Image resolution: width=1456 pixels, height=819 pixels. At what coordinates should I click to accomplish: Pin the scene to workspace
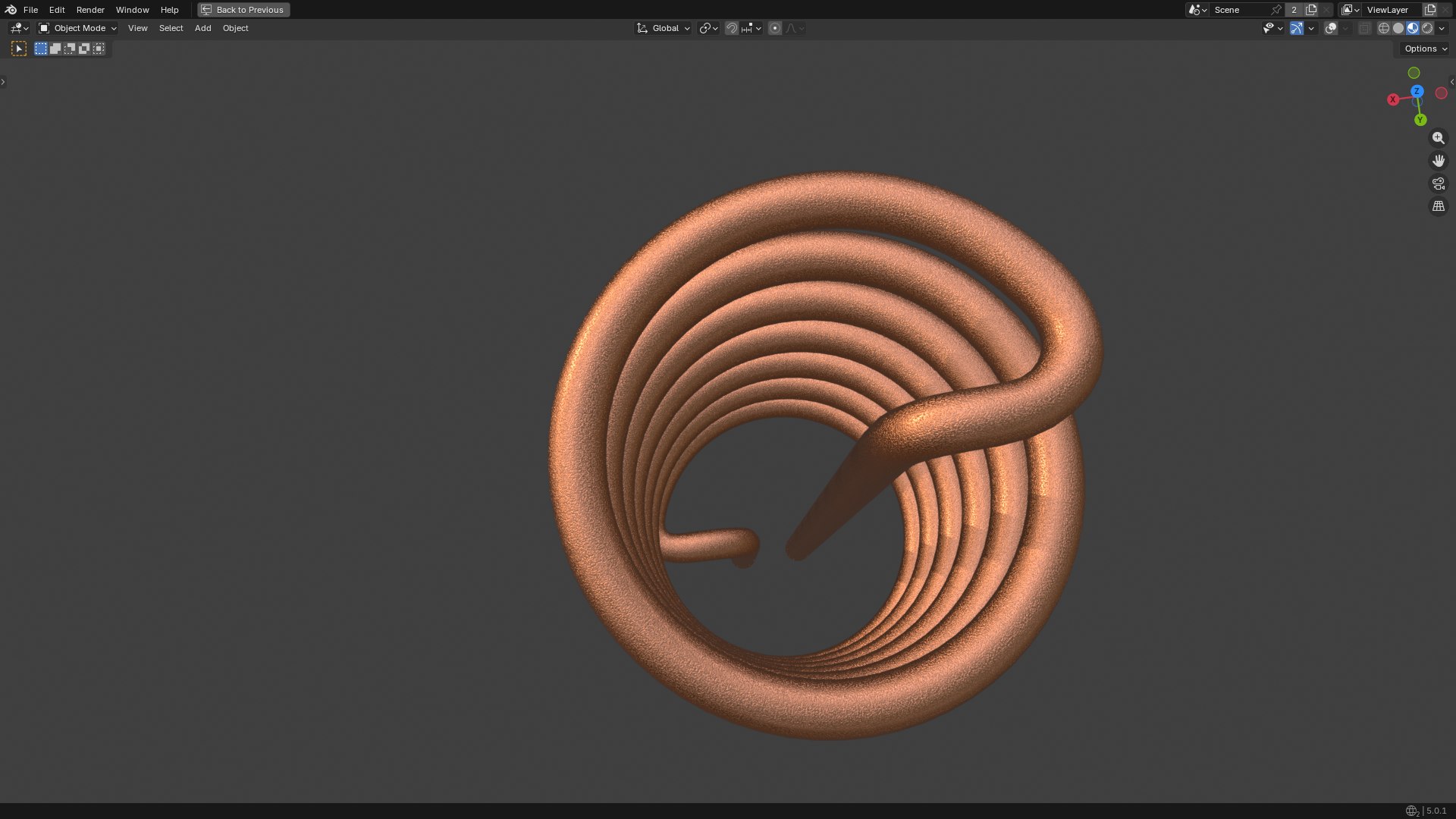[1276, 10]
